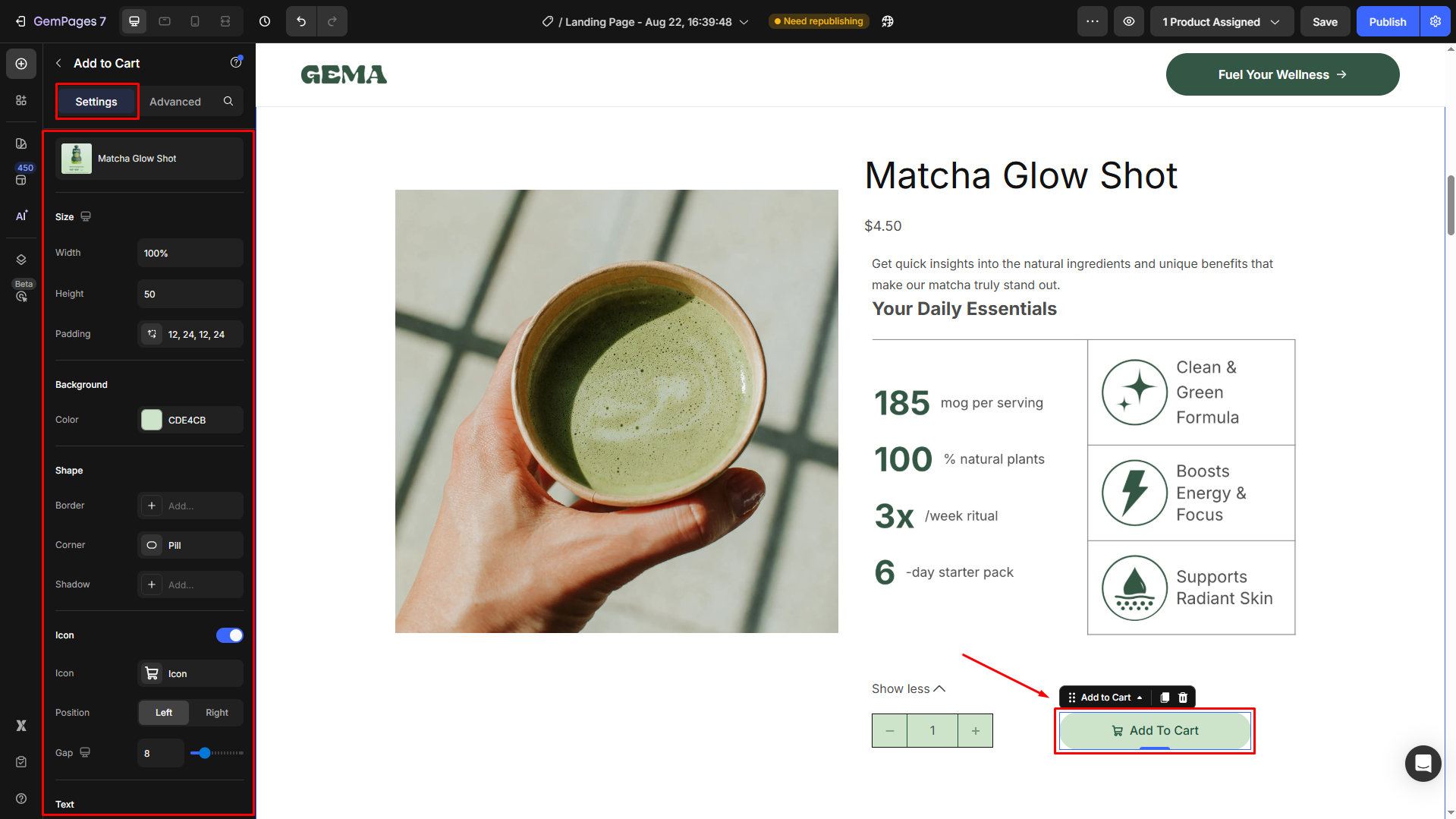Delete the Add to Cart element
The height and width of the screenshot is (819, 1456).
click(1183, 698)
